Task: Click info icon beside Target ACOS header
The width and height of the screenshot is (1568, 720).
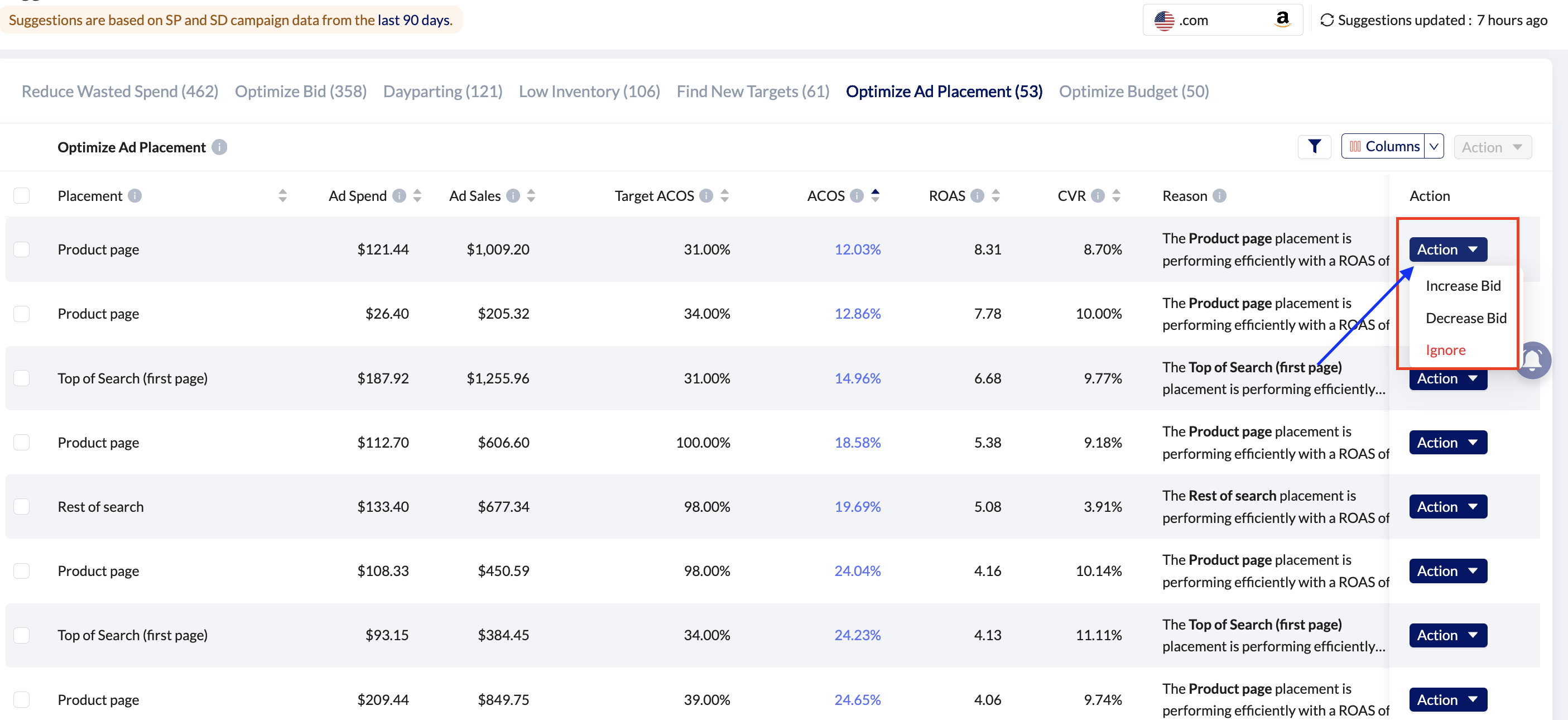Action: [705, 196]
